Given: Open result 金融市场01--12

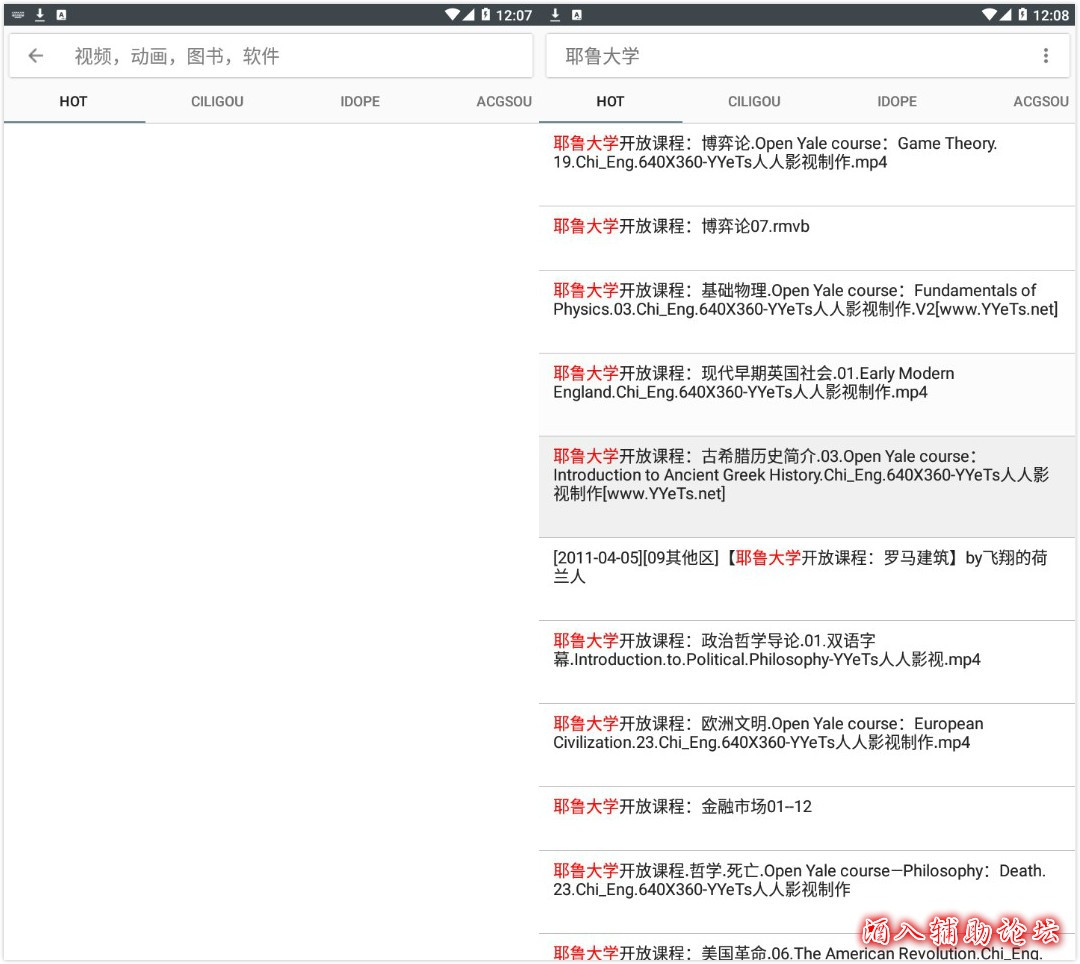Looking at the screenshot, I should pos(807,819).
